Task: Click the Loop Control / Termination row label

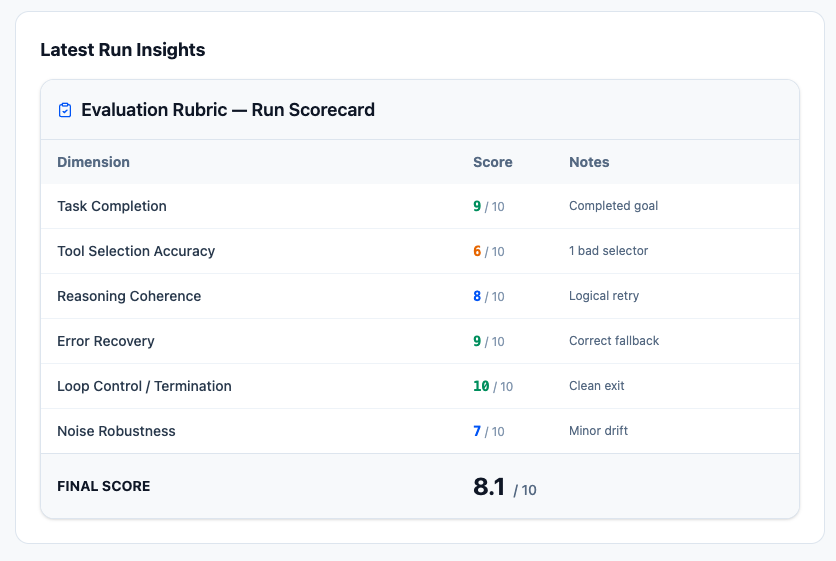Action: tap(144, 386)
